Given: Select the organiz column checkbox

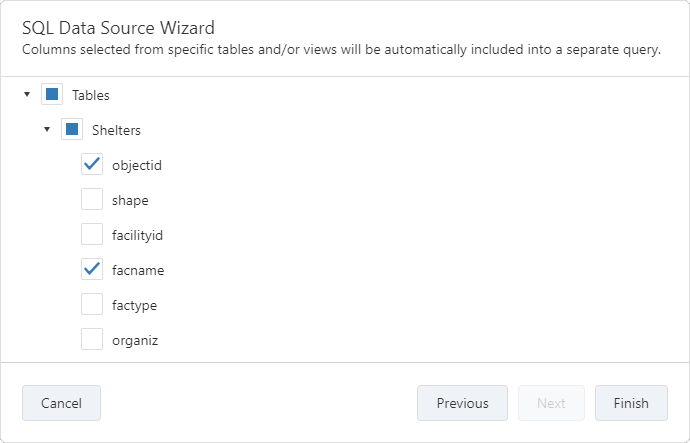Looking at the screenshot, I should [92, 340].
